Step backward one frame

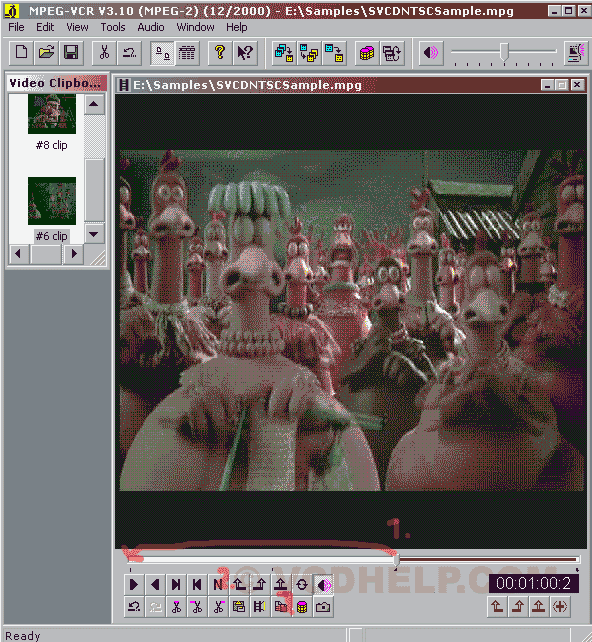click(x=197, y=584)
